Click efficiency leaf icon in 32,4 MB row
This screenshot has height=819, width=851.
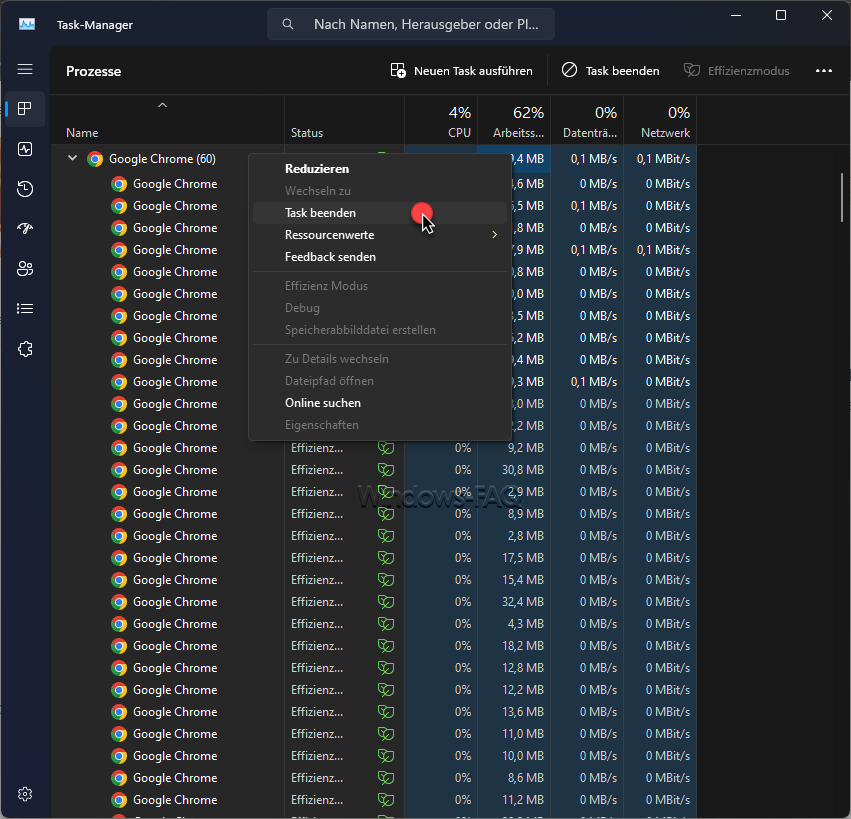pyautogui.click(x=386, y=602)
